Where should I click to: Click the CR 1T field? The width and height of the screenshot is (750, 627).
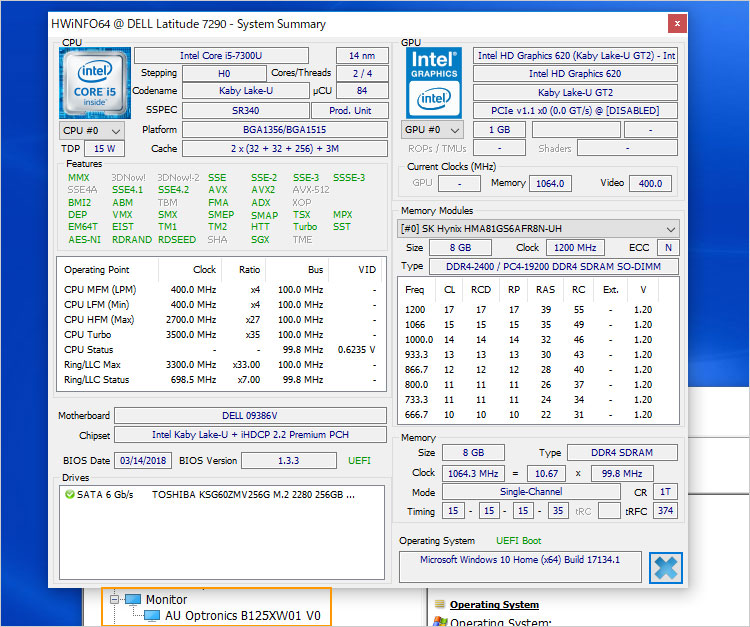pyautogui.click(x=665, y=492)
